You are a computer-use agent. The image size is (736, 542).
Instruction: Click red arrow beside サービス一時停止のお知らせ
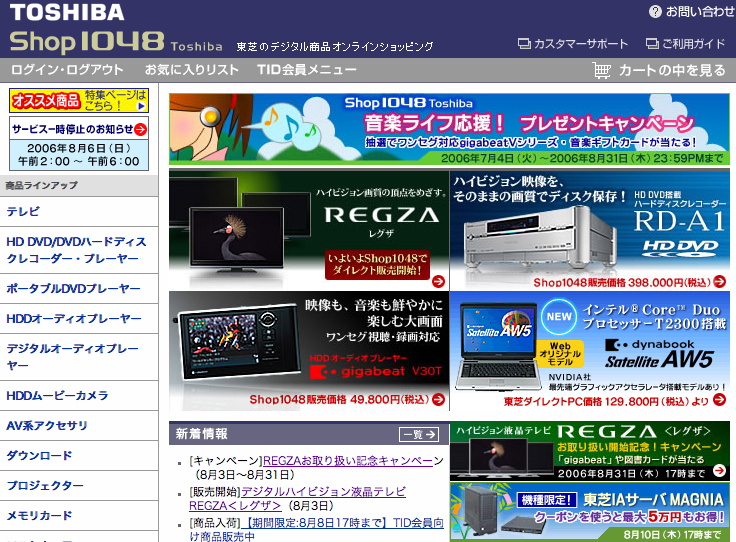point(140,130)
